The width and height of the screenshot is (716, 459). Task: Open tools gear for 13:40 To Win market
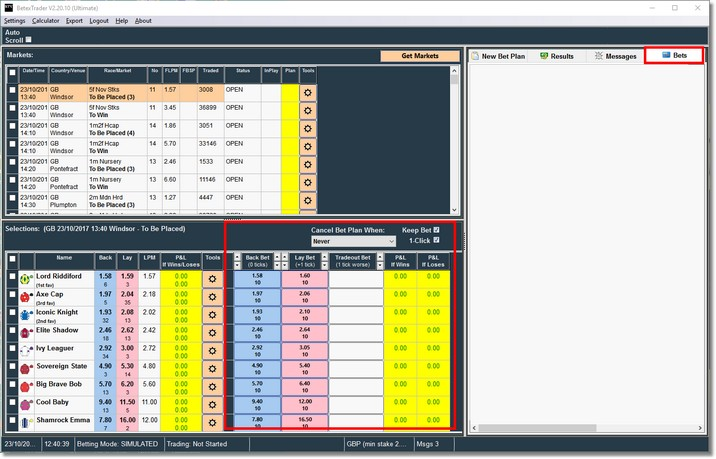pos(307,110)
